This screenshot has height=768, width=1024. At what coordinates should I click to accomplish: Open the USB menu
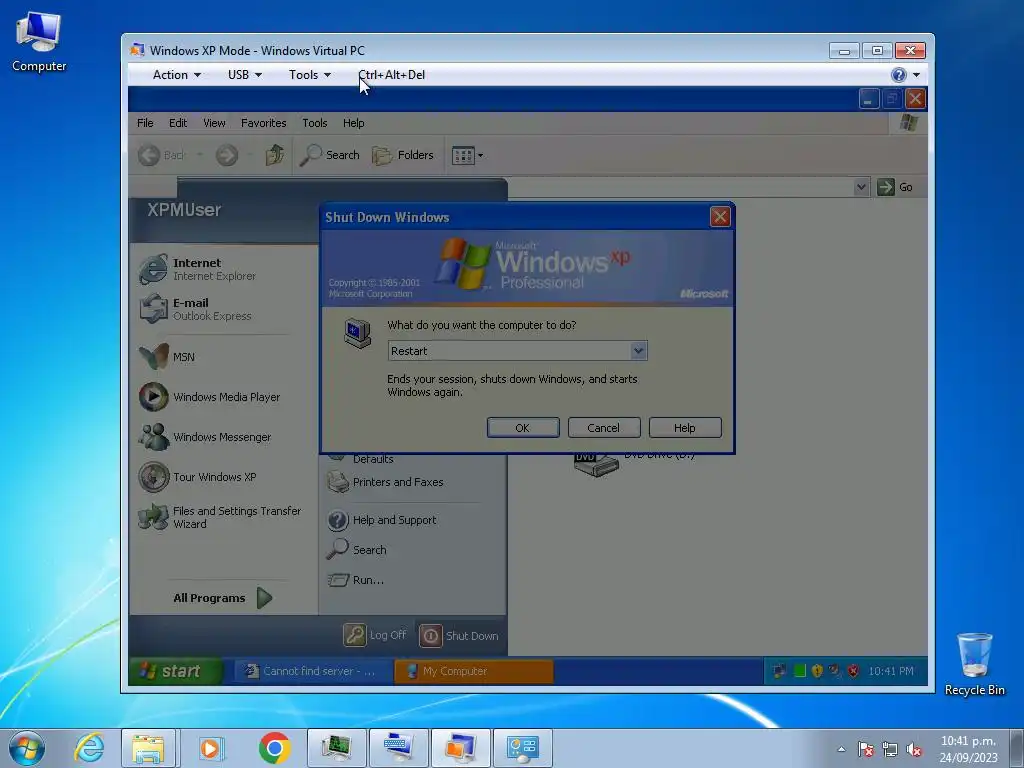tap(244, 75)
